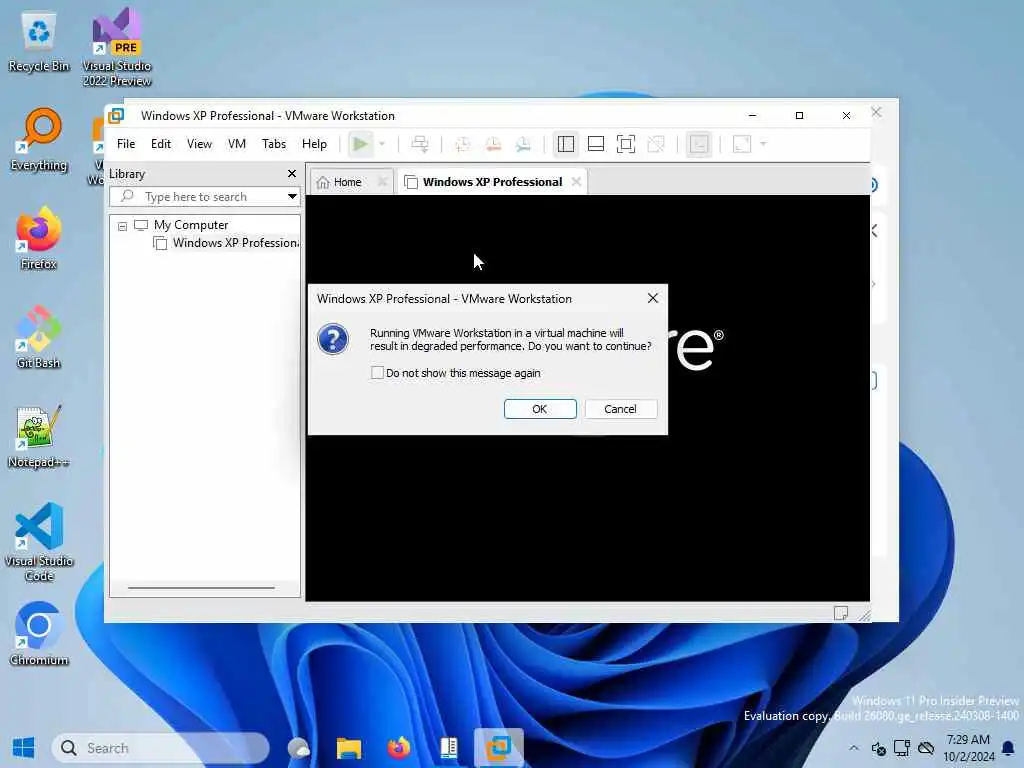Open File Explorer from the taskbar

349,748
